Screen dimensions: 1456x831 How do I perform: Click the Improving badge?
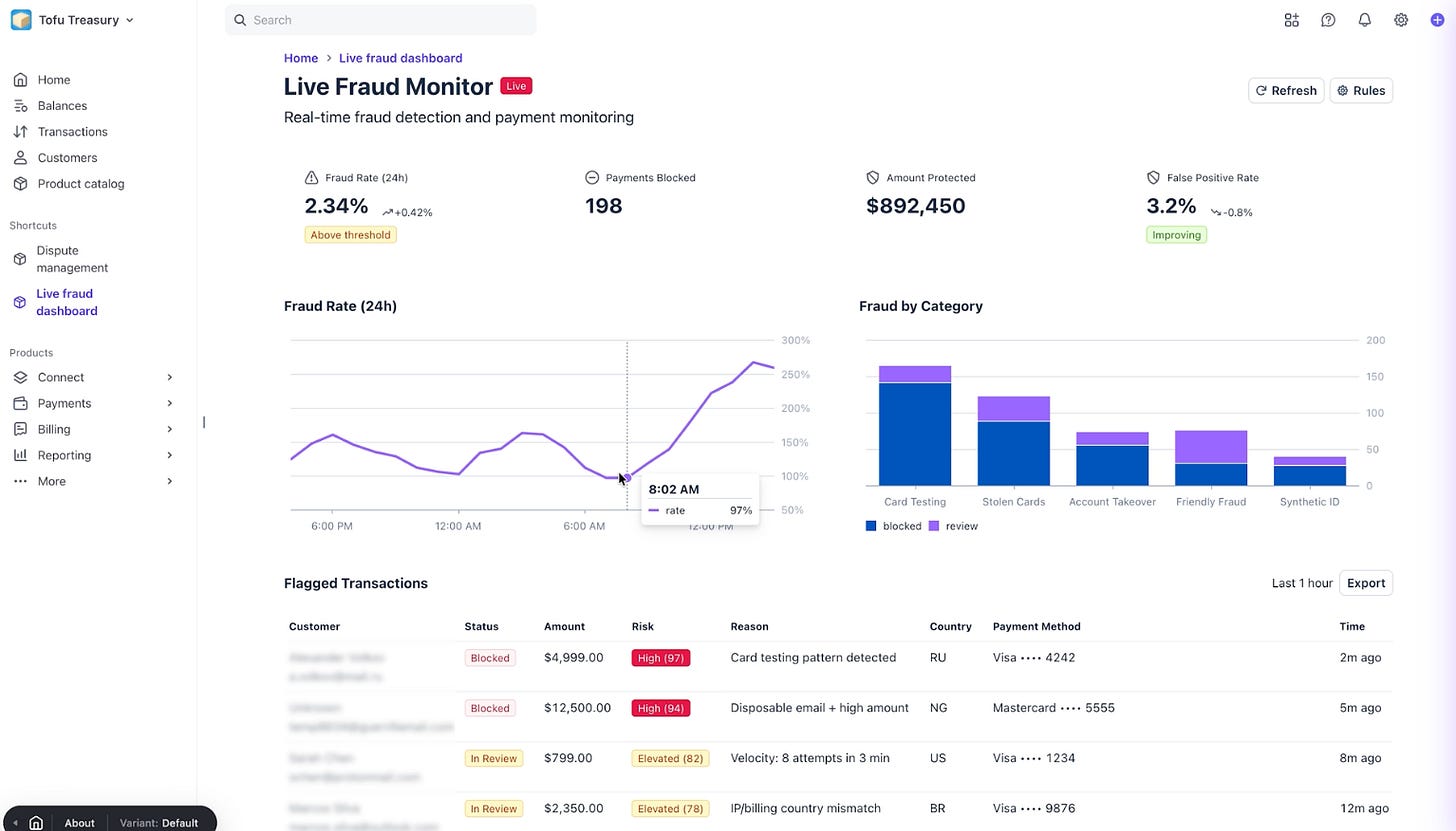pyautogui.click(x=1176, y=235)
